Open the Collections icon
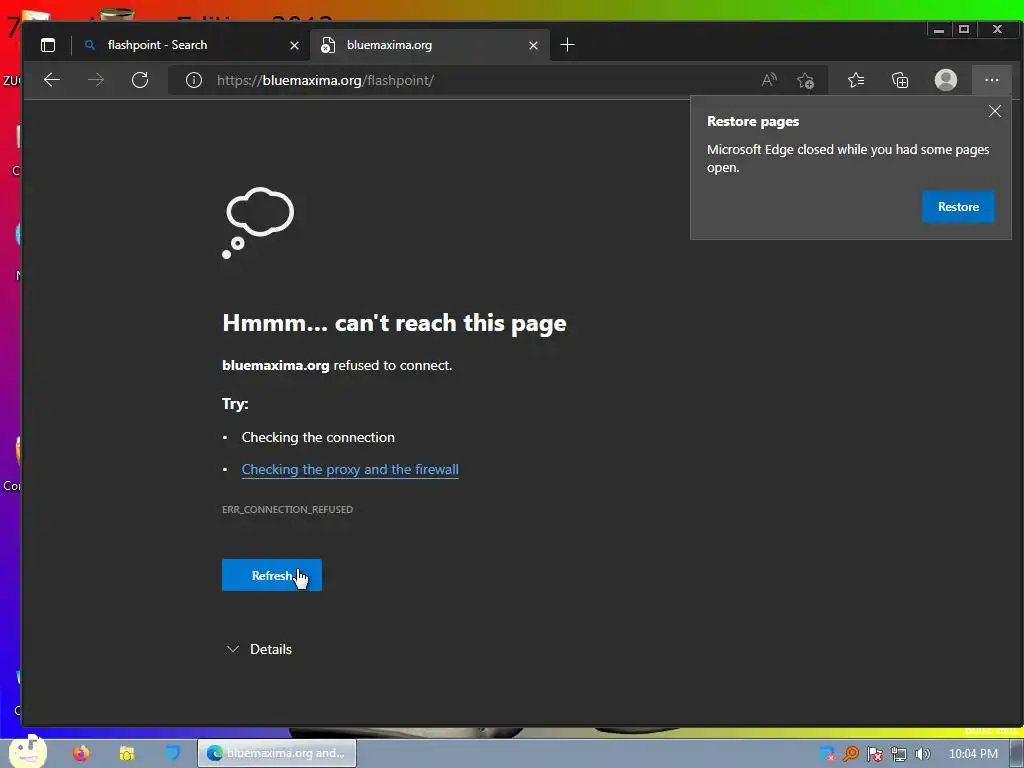Image resolution: width=1024 pixels, height=768 pixels. tap(900, 80)
